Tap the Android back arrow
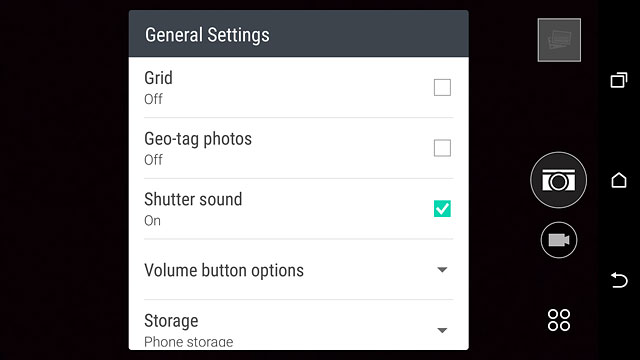Viewport: 640px width, 360px height. pos(619,280)
